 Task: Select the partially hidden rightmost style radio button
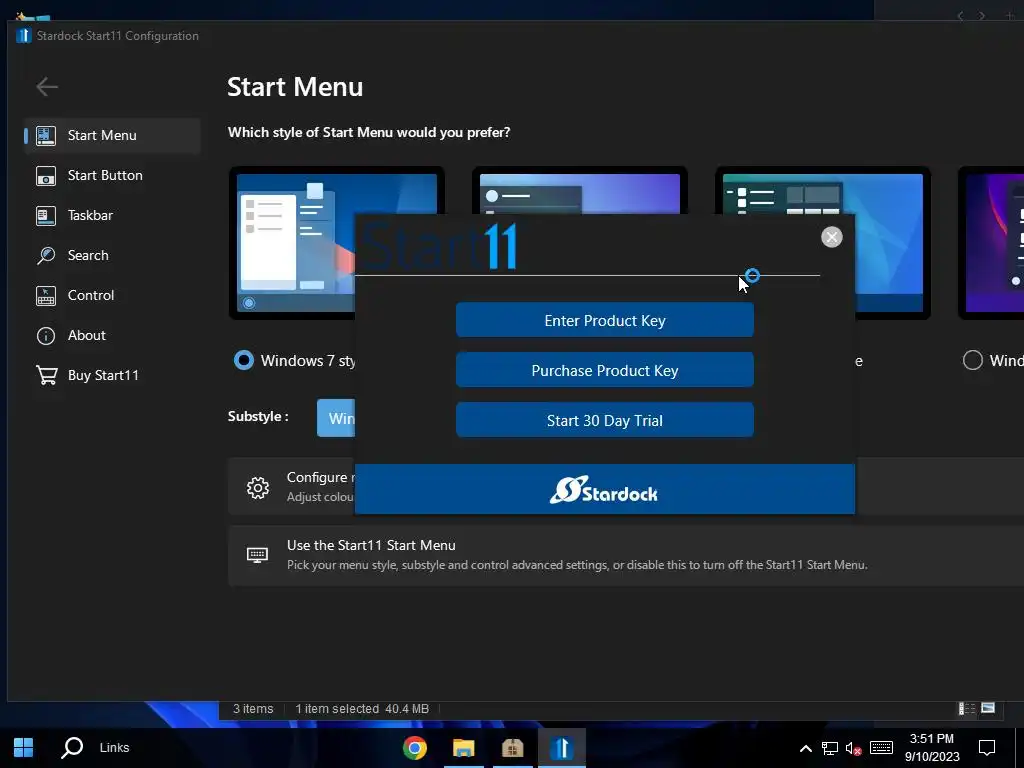coord(972,360)
